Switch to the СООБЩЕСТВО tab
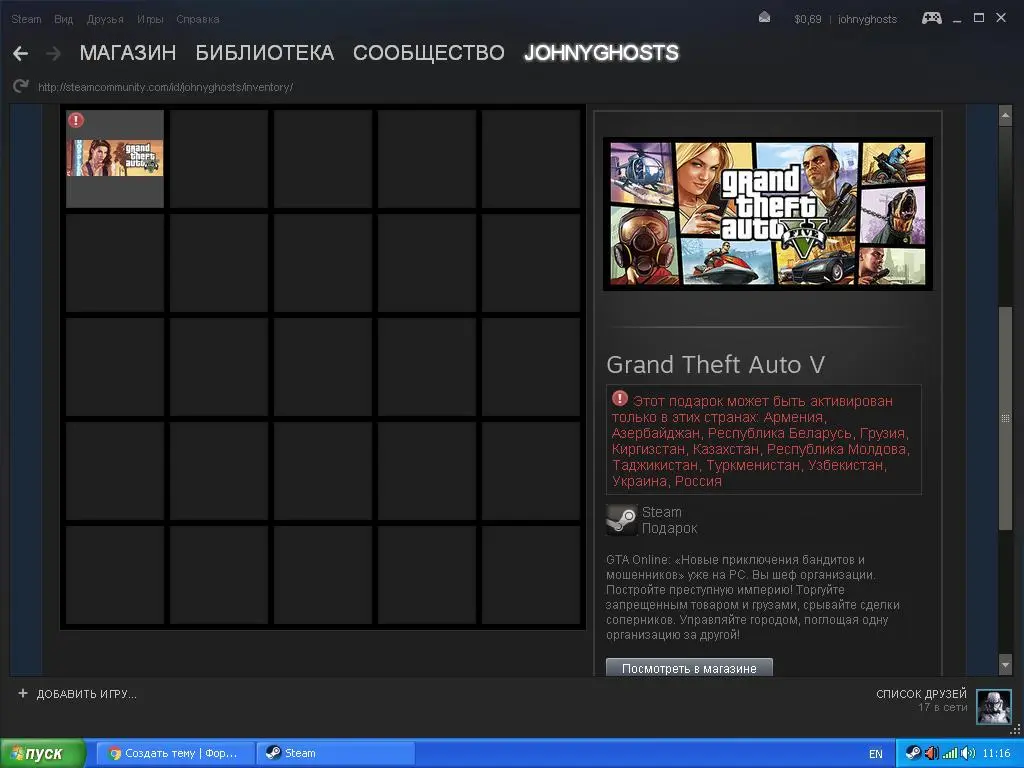The width and height of the screenshot is (1024, 768). click(x=428, y=53)
